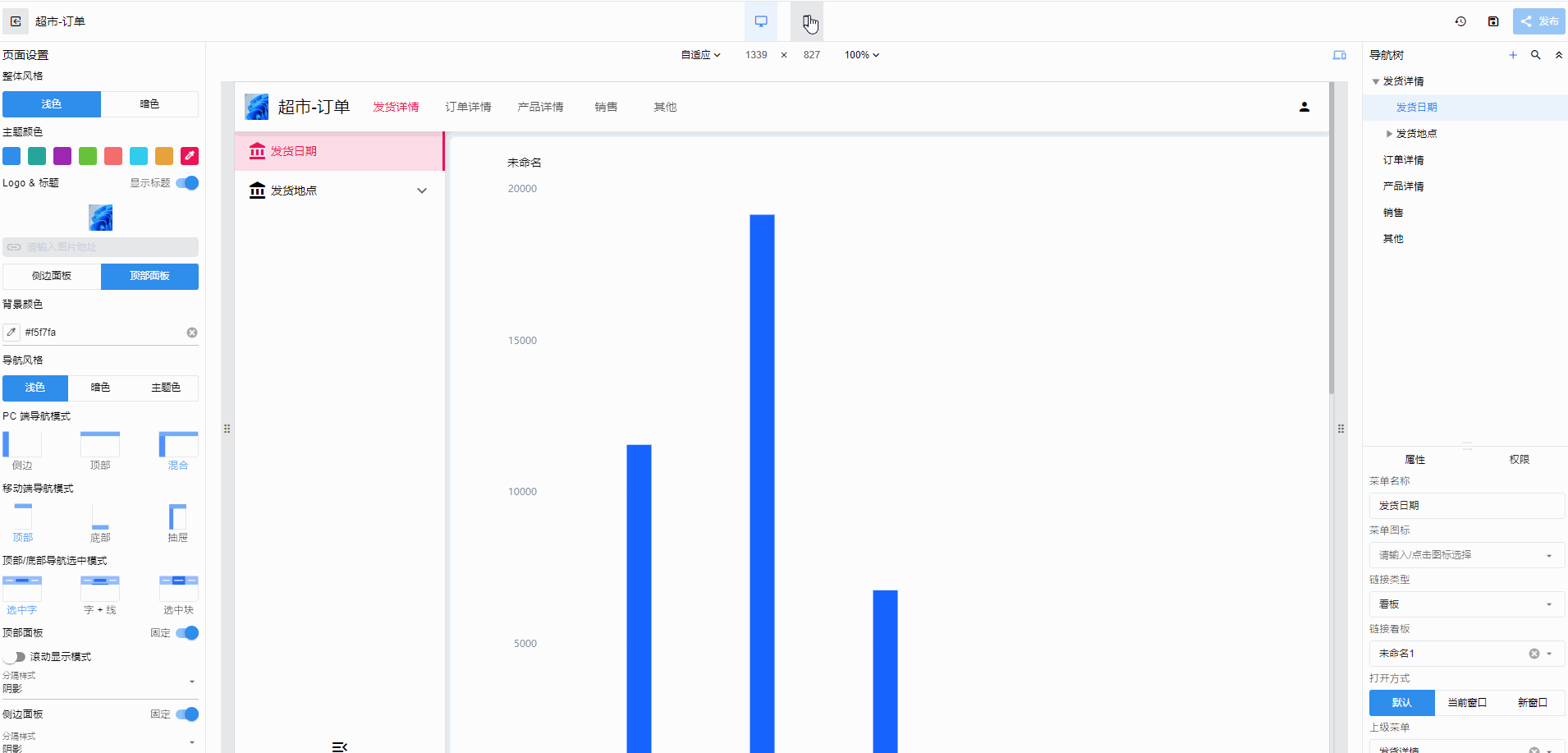Collapse sidebar with menu-fold icon at bottom

click(339, 746)
